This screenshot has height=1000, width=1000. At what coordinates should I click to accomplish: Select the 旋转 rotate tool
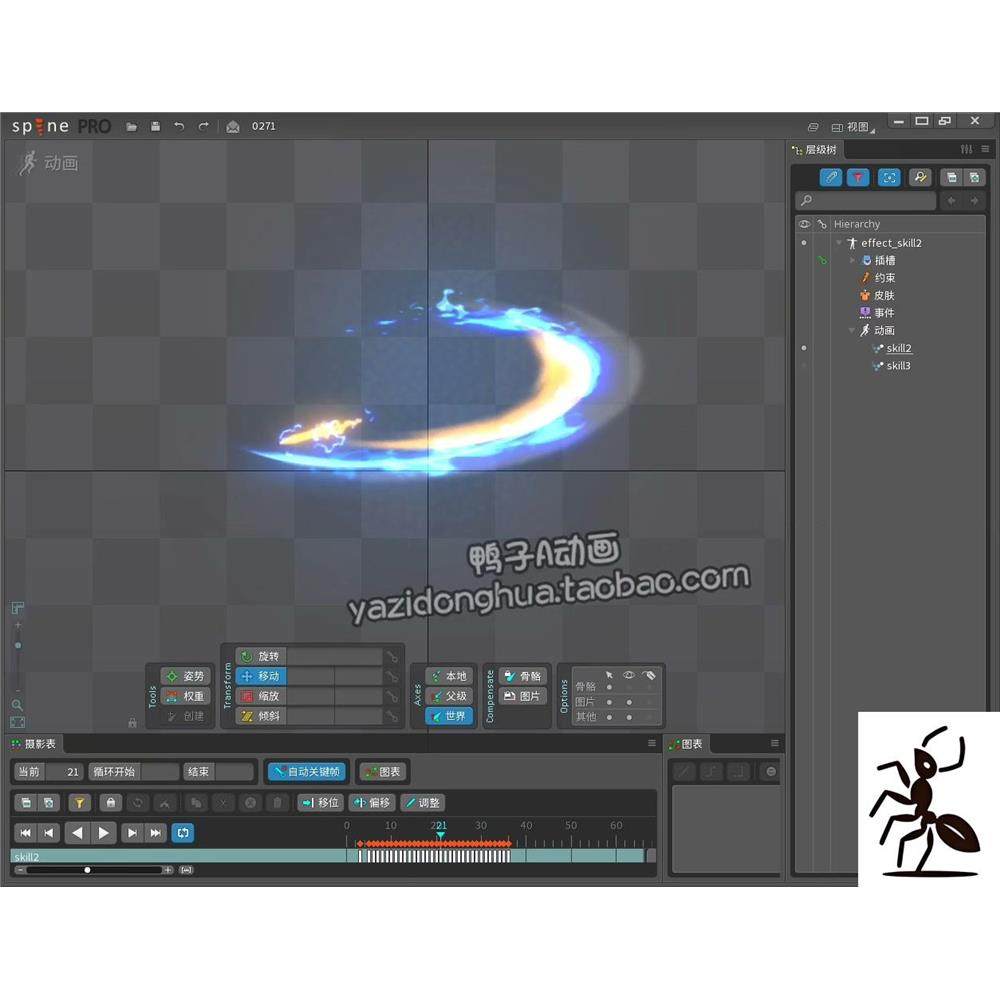point(261,656)
